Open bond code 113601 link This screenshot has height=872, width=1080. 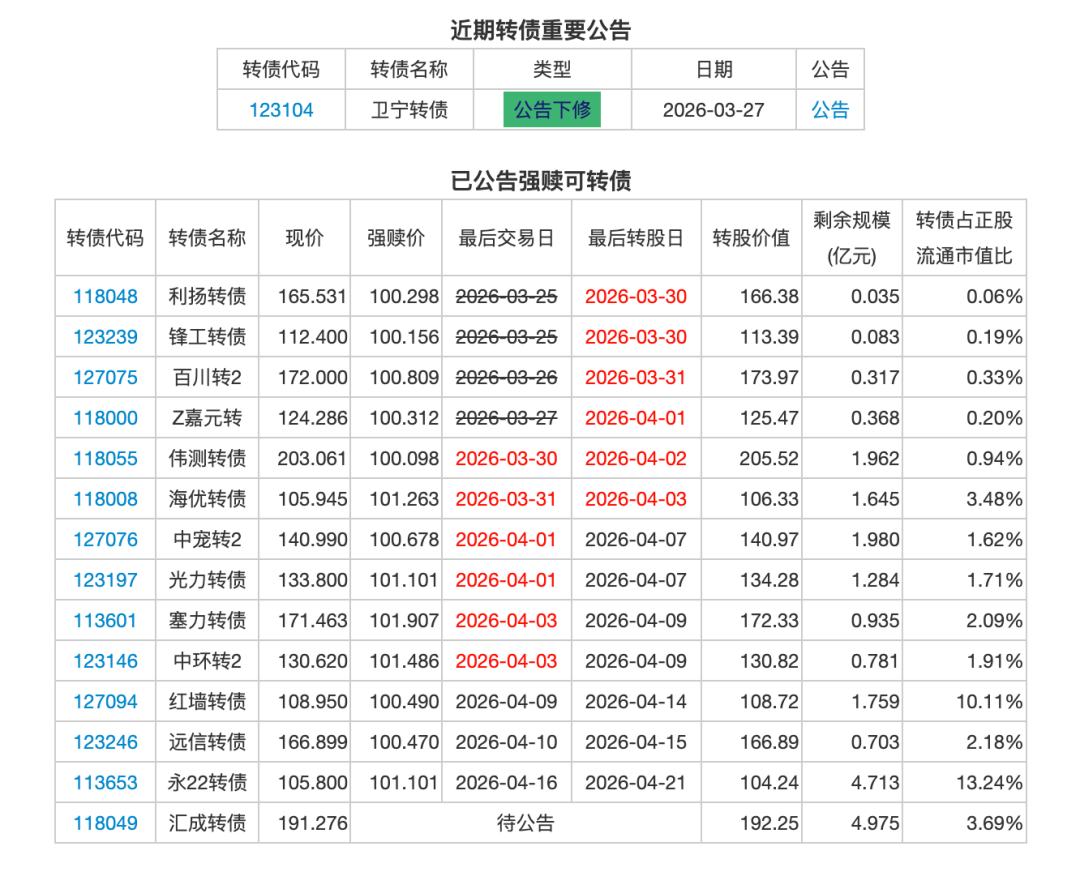105,621
